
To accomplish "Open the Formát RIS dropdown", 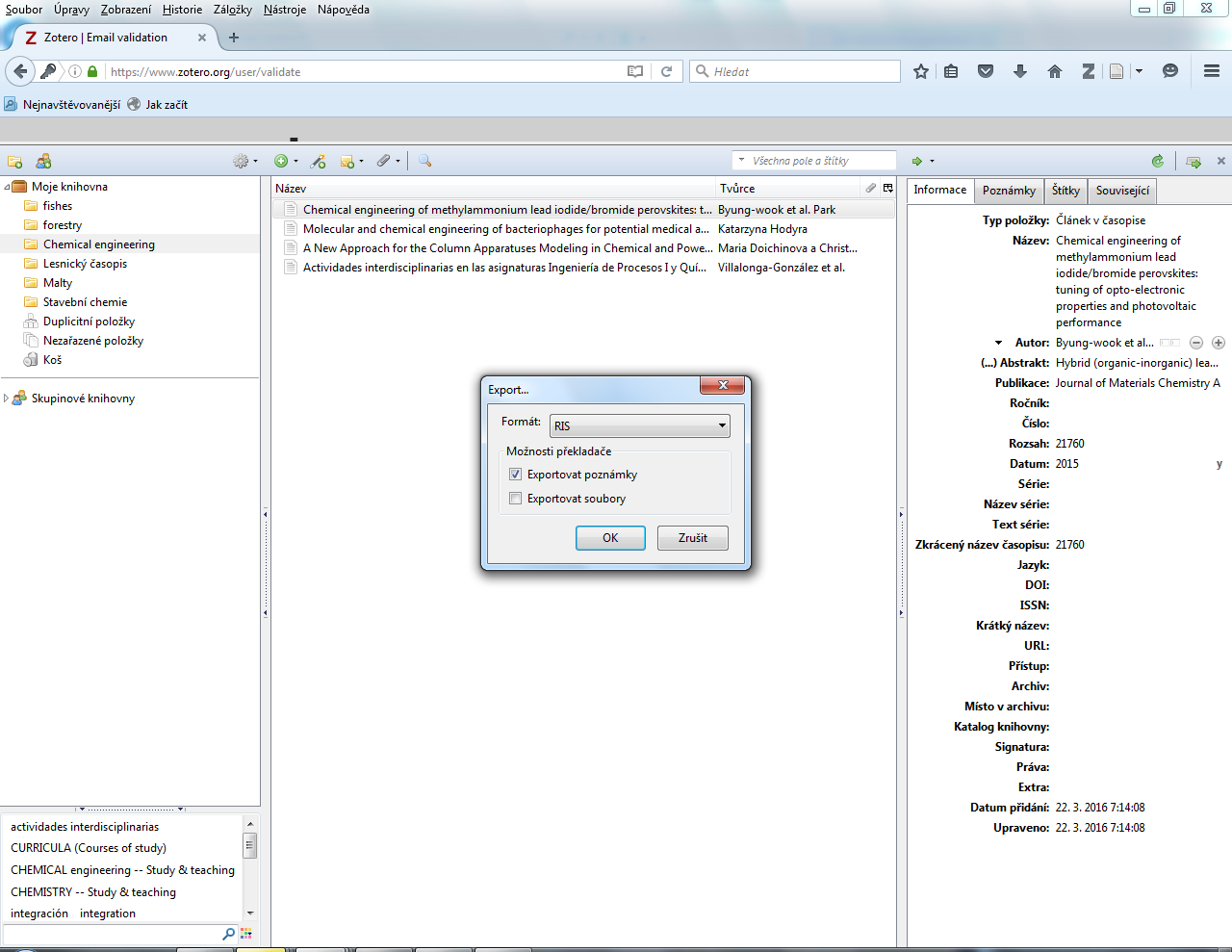I will pyautogui.click(x=639, y=425).
